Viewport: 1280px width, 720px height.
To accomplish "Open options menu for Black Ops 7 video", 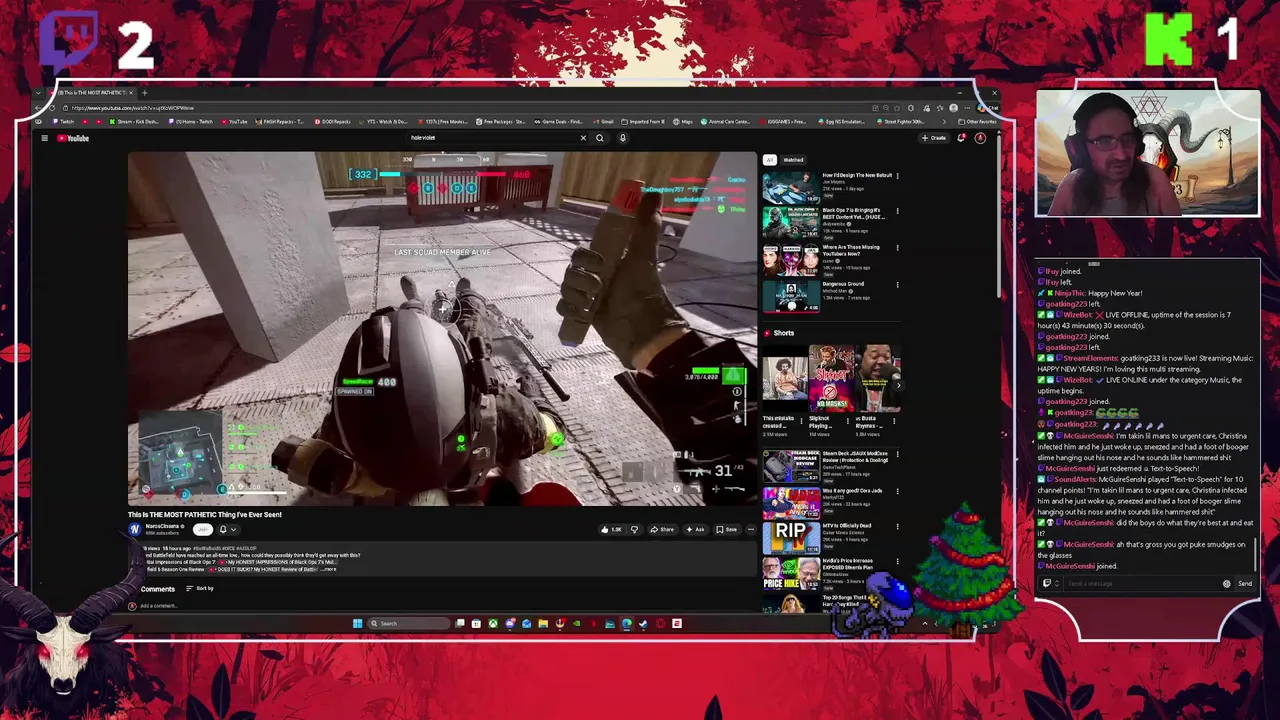I will coord(897,211).
